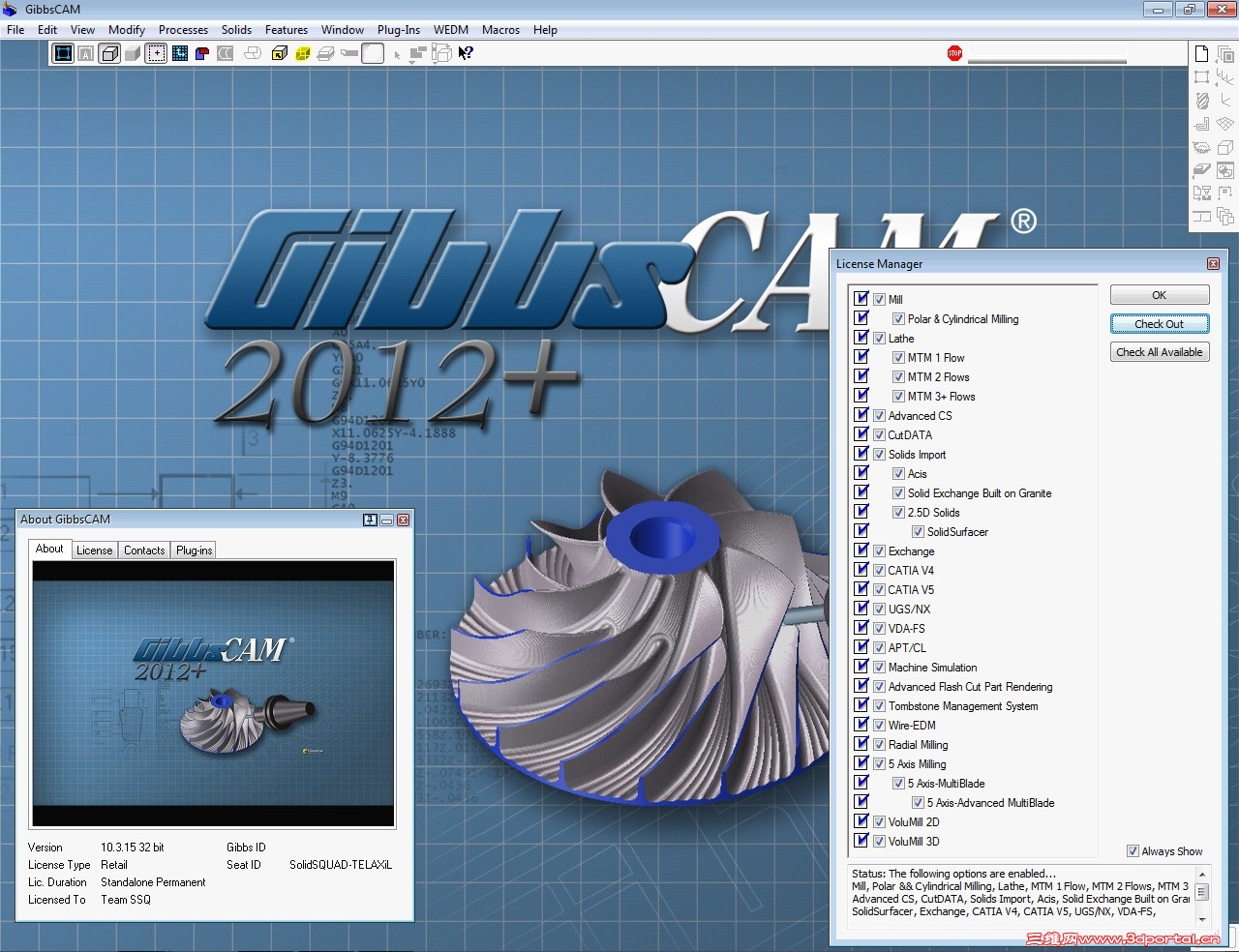Toggle the 5 Axis-MultiBlade checkbox
Screen dimensions: 1239x952
(x=899, y=784)
